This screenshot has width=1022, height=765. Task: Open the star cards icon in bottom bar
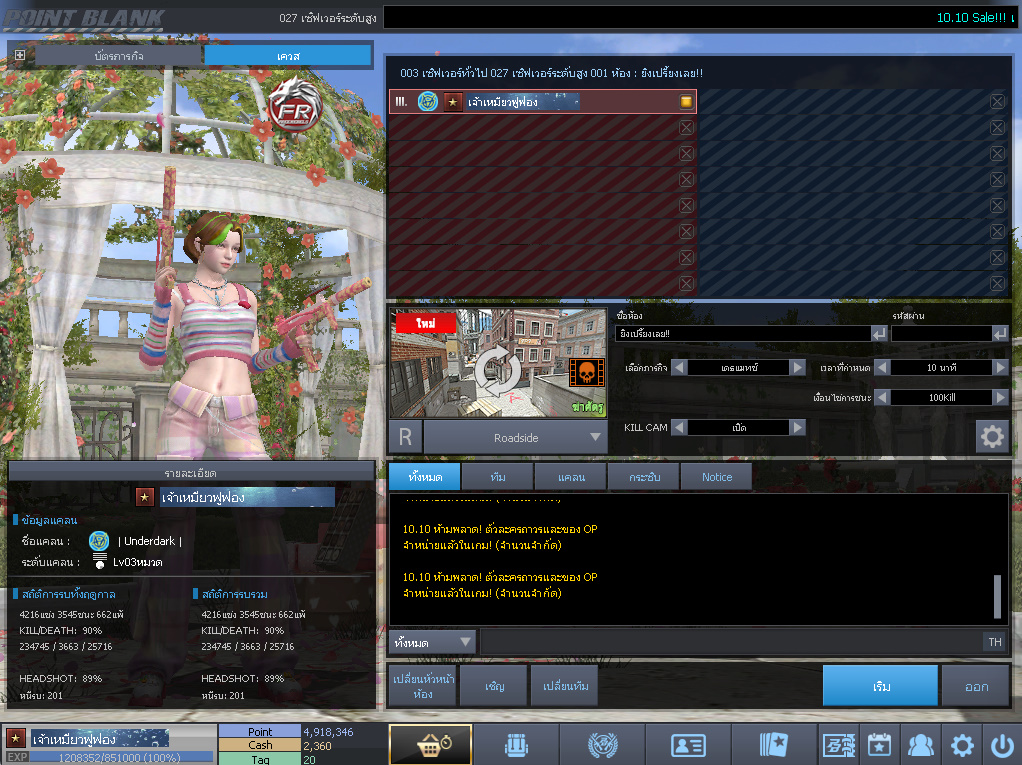[x=773, y=745]
